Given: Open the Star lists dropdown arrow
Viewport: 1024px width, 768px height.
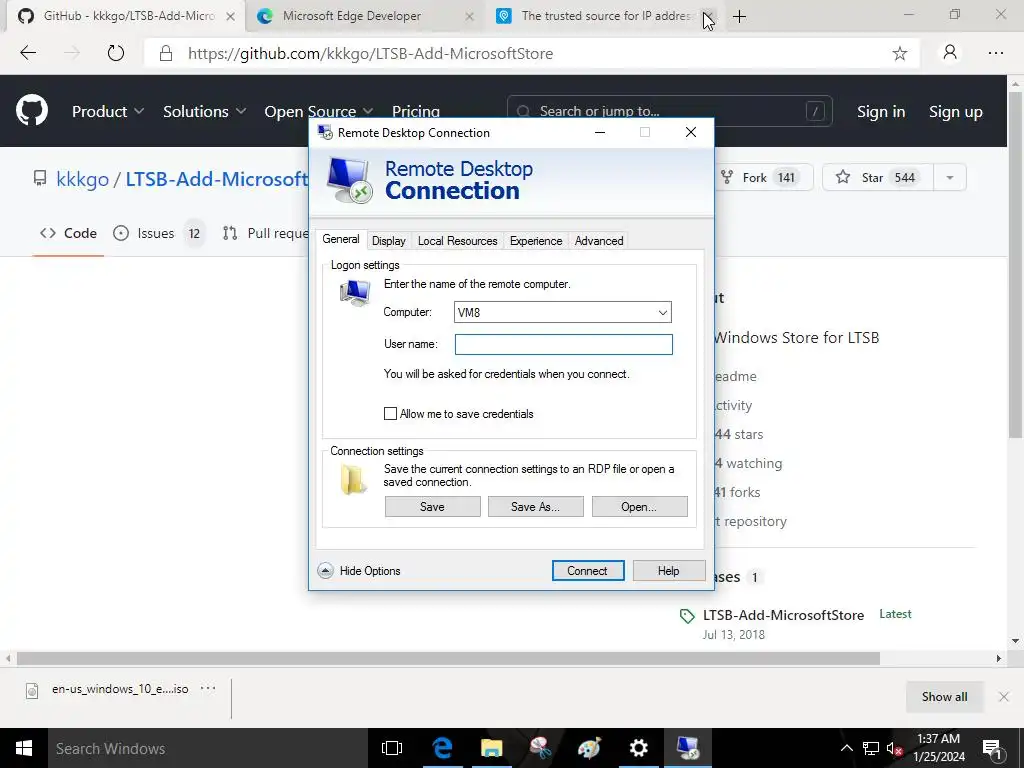Looking at the screenshot, I should tap(950, 178).
